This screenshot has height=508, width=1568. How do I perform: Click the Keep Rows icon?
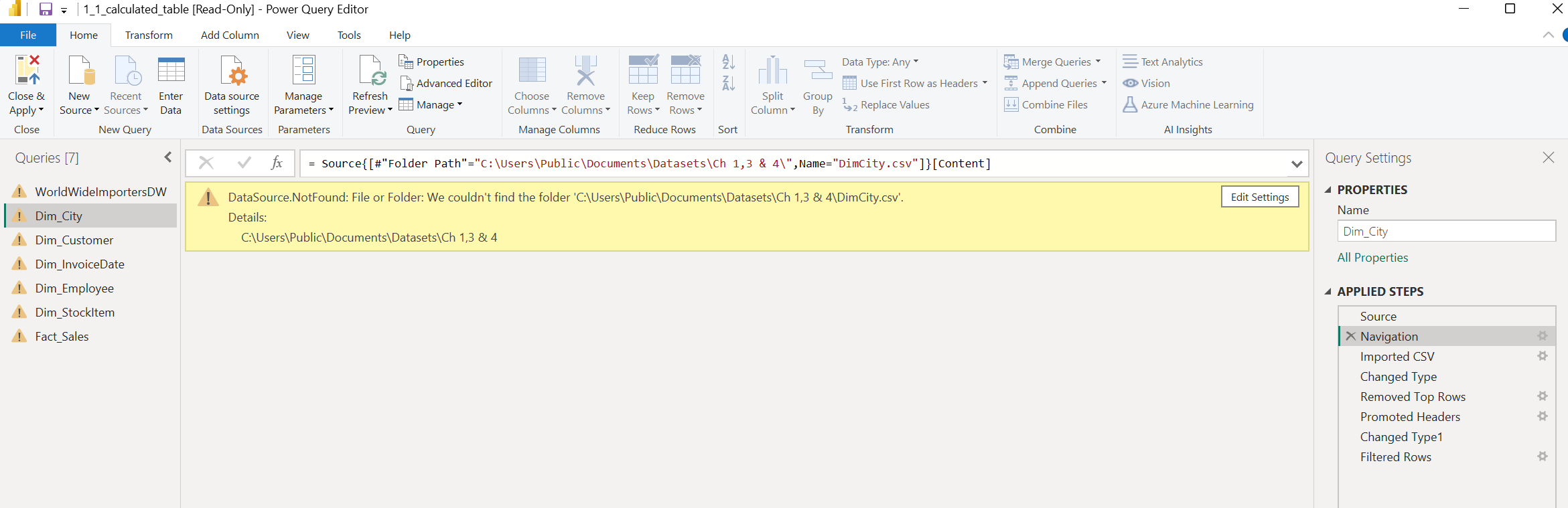point(643,70)
